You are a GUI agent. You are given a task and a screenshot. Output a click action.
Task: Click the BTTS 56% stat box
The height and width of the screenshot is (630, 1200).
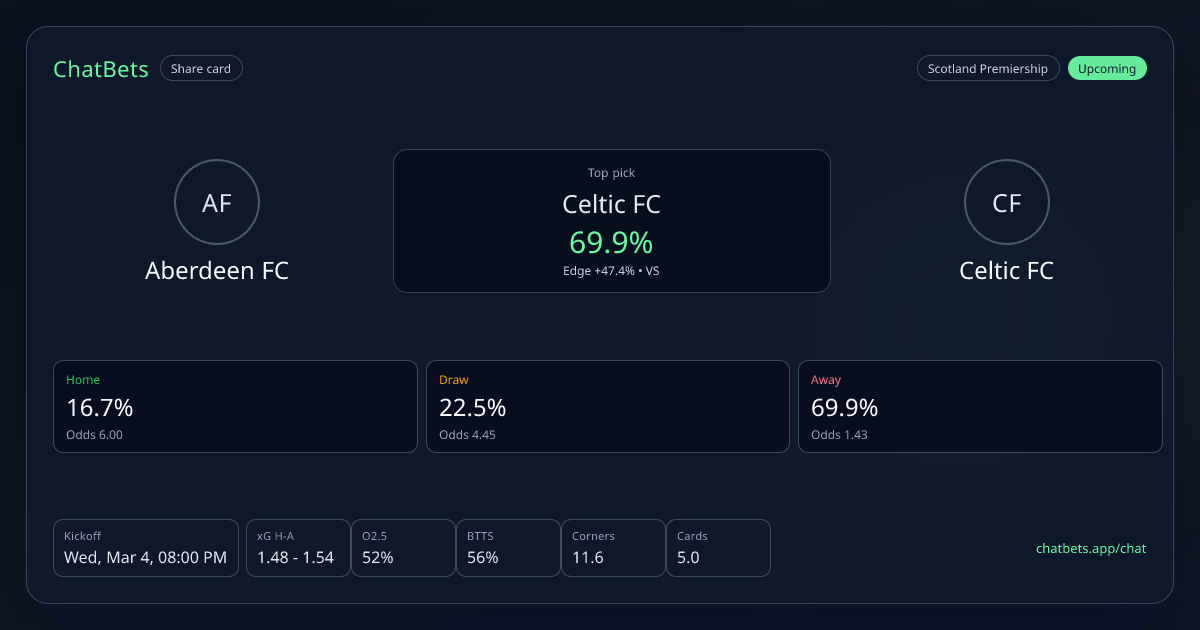pos(508,548)
